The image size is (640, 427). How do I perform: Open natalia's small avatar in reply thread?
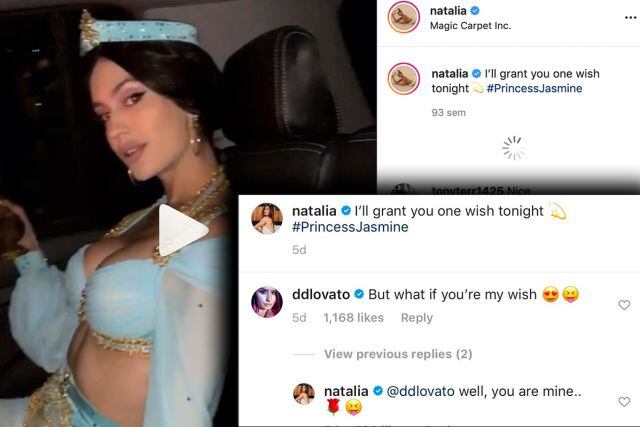click(x=304, y=394)
